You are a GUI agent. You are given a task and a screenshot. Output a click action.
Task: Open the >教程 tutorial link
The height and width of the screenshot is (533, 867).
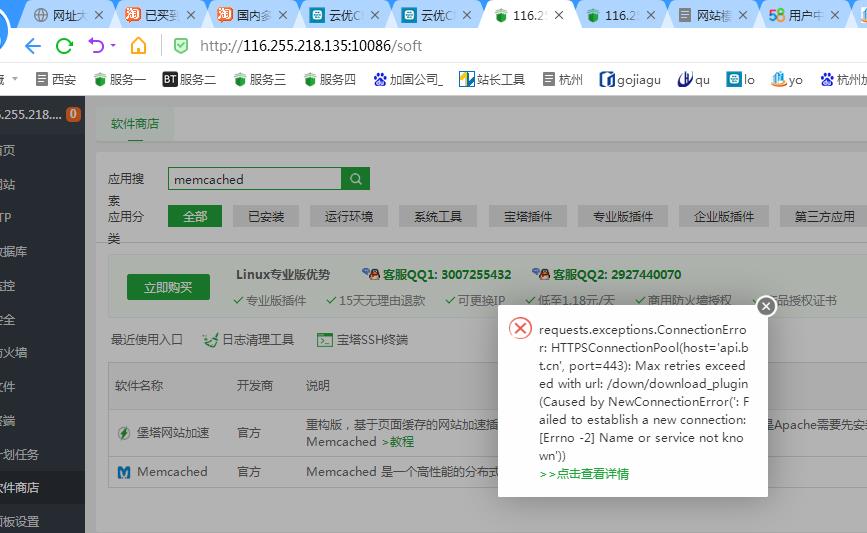(398, 442)
